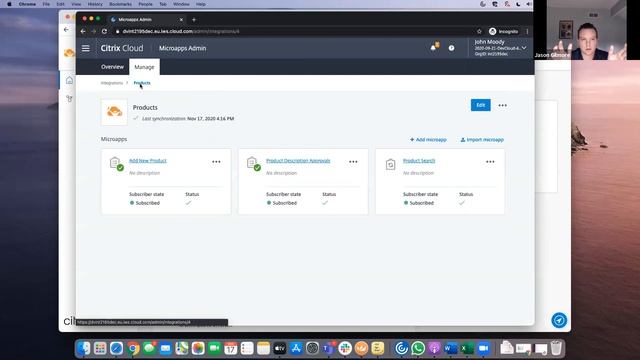Open the notifications bell
This screenshot has height=360, width=640.
pyautogui.click(x=433, y=48)
